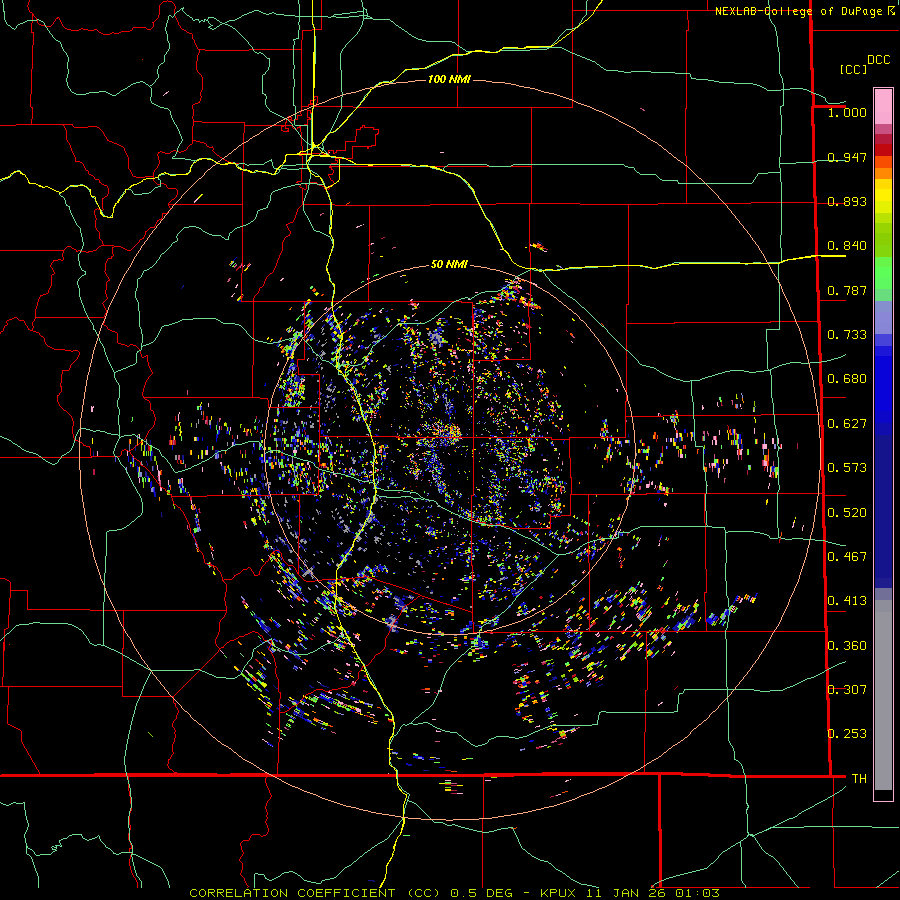Pick the pink segment of the color bar
900x900 pixels.
883,107
